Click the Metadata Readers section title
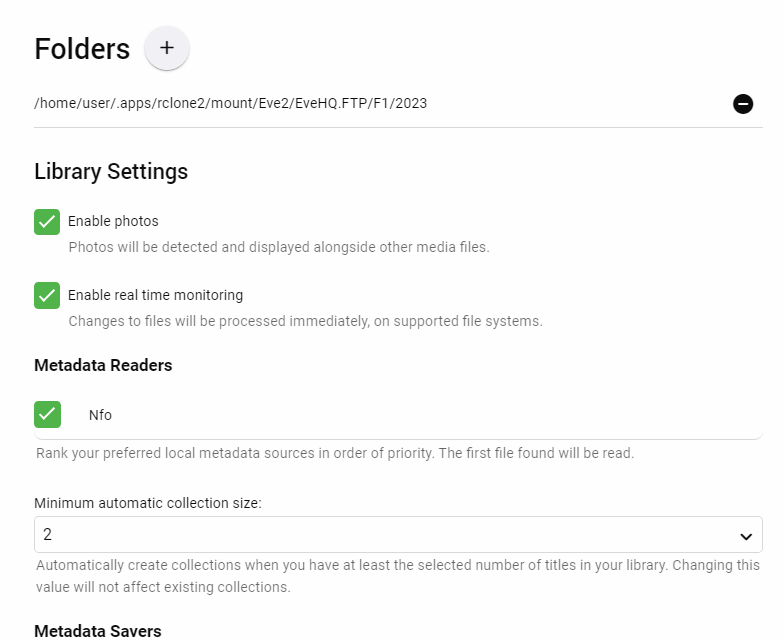This screenshot has width=783, height=641. pyautogui.click(x=103, y=365)
